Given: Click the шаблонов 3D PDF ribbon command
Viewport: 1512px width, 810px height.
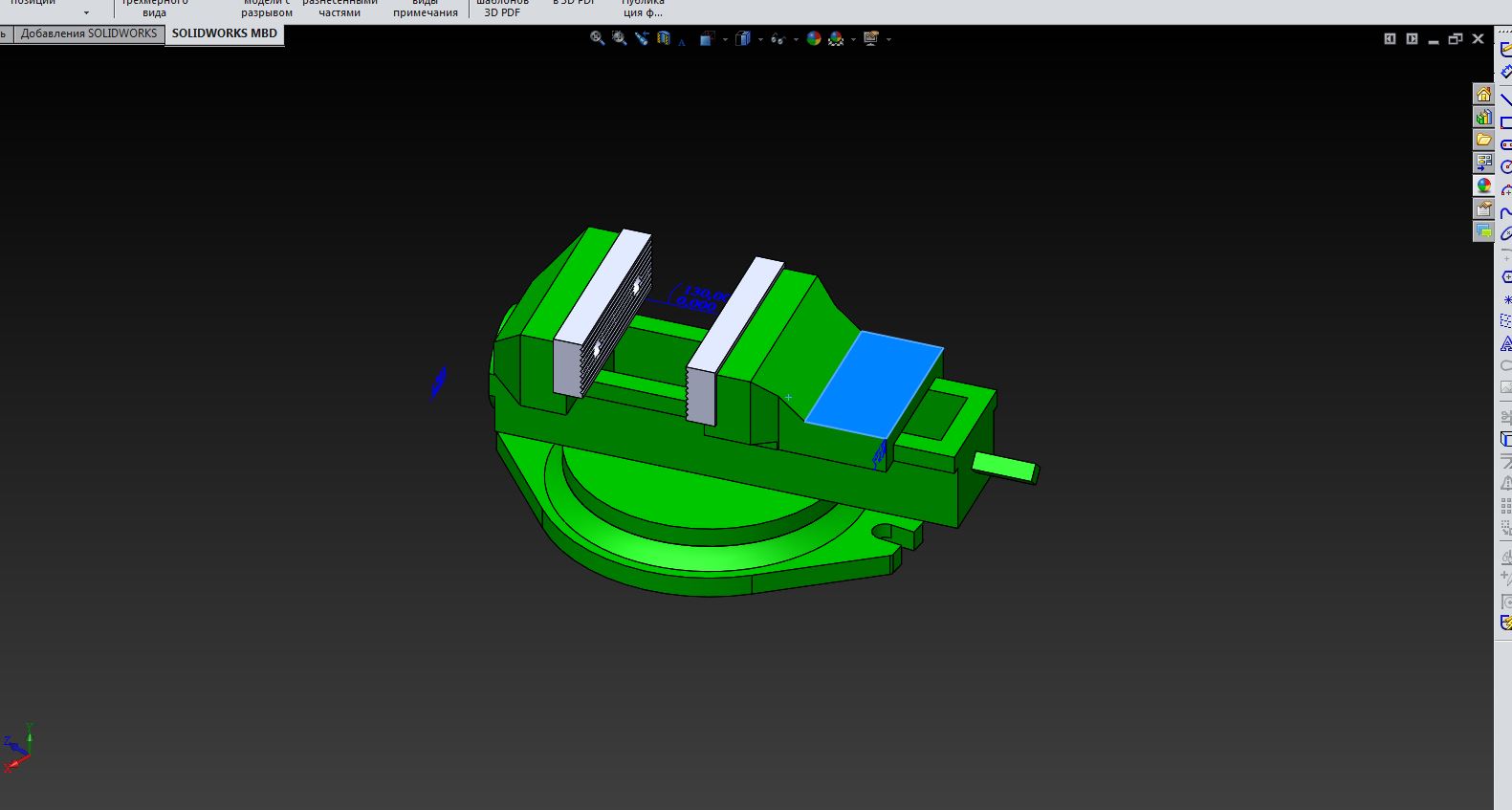Looking at the screenshot, I should pos(502,8).
